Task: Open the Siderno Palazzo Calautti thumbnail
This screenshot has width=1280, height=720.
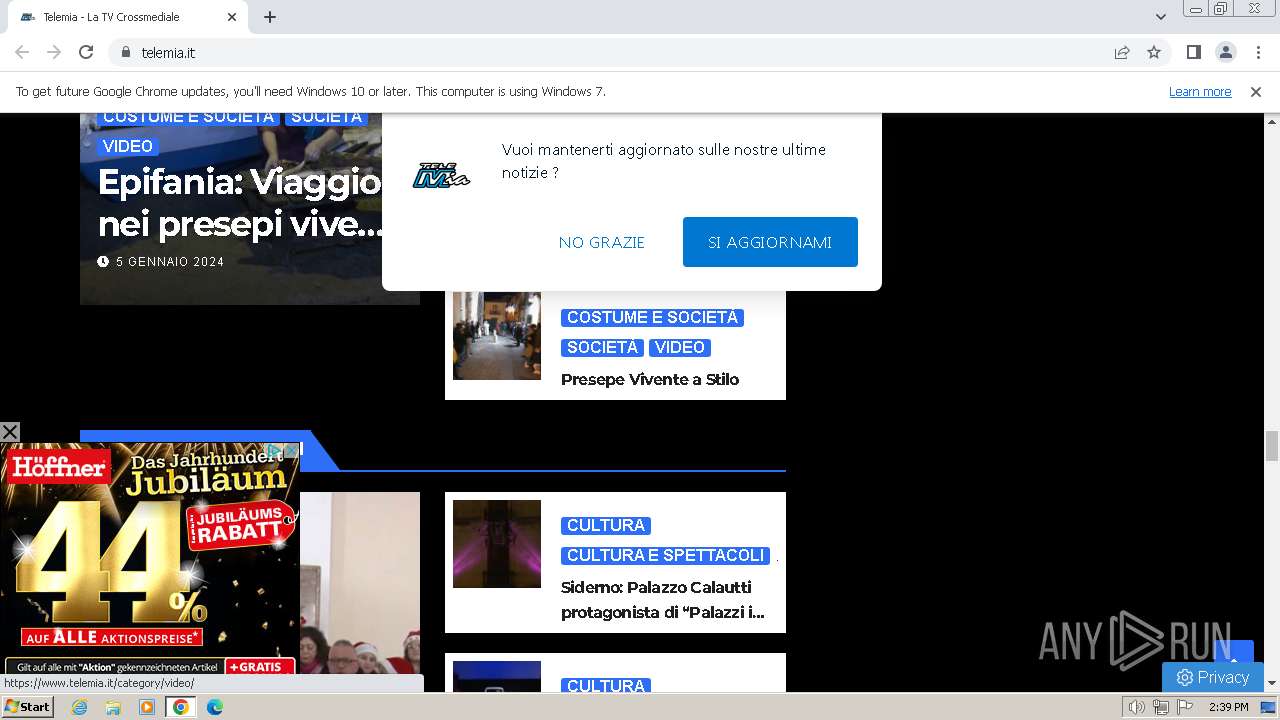Action: point(497,544)
